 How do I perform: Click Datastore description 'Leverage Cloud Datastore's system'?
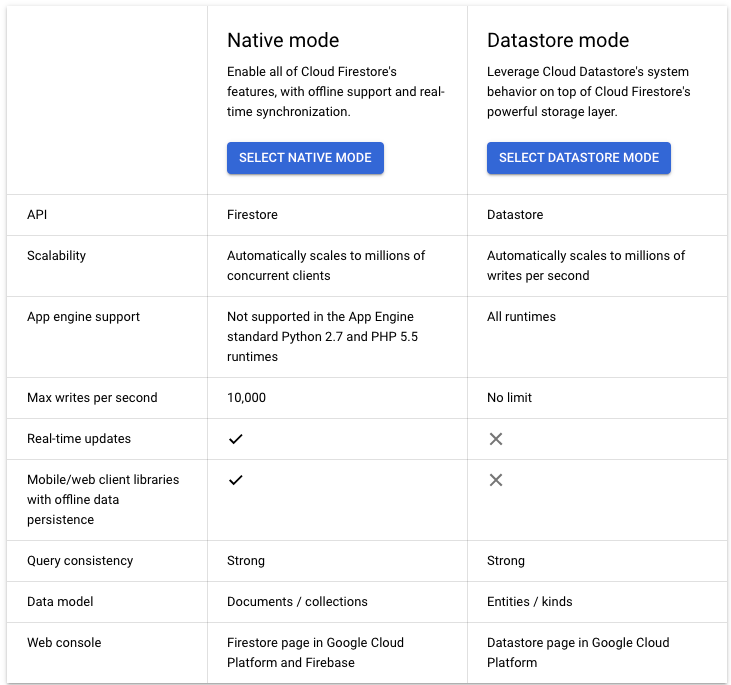pyautogui.click(x=588, y=91)
